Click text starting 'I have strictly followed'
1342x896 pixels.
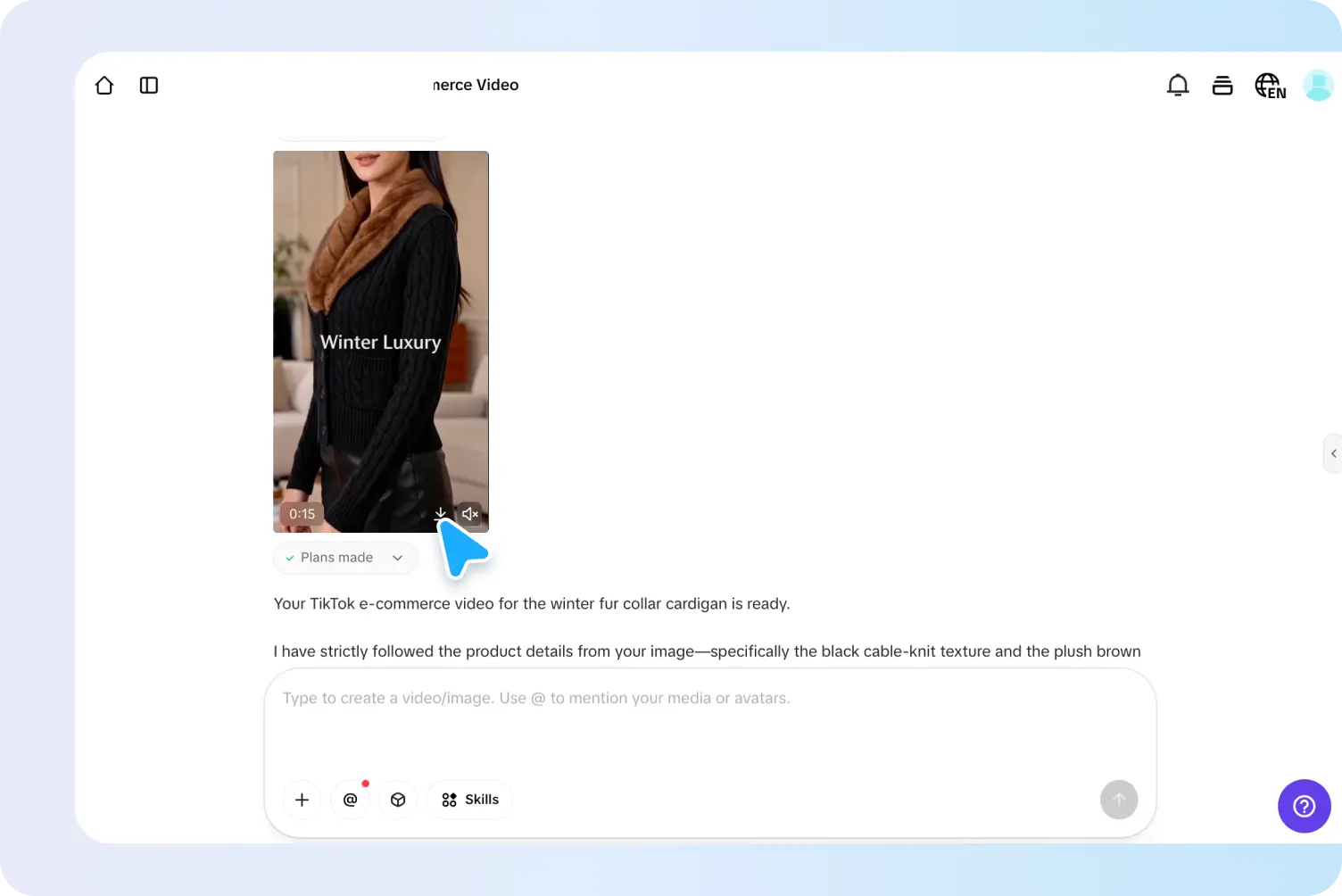pyautogui.click(x=707, y=651)
